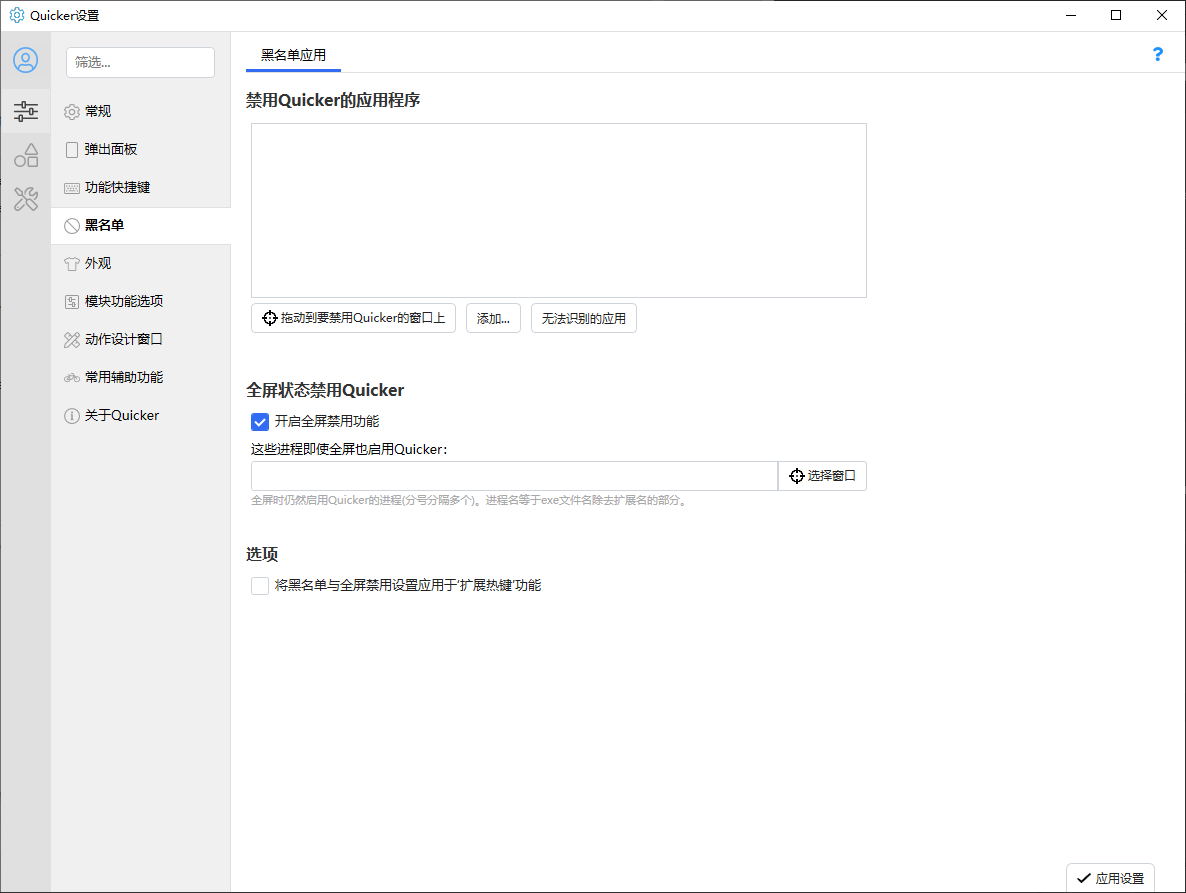Click the blue help question mark icon

tap(1157, 54)
